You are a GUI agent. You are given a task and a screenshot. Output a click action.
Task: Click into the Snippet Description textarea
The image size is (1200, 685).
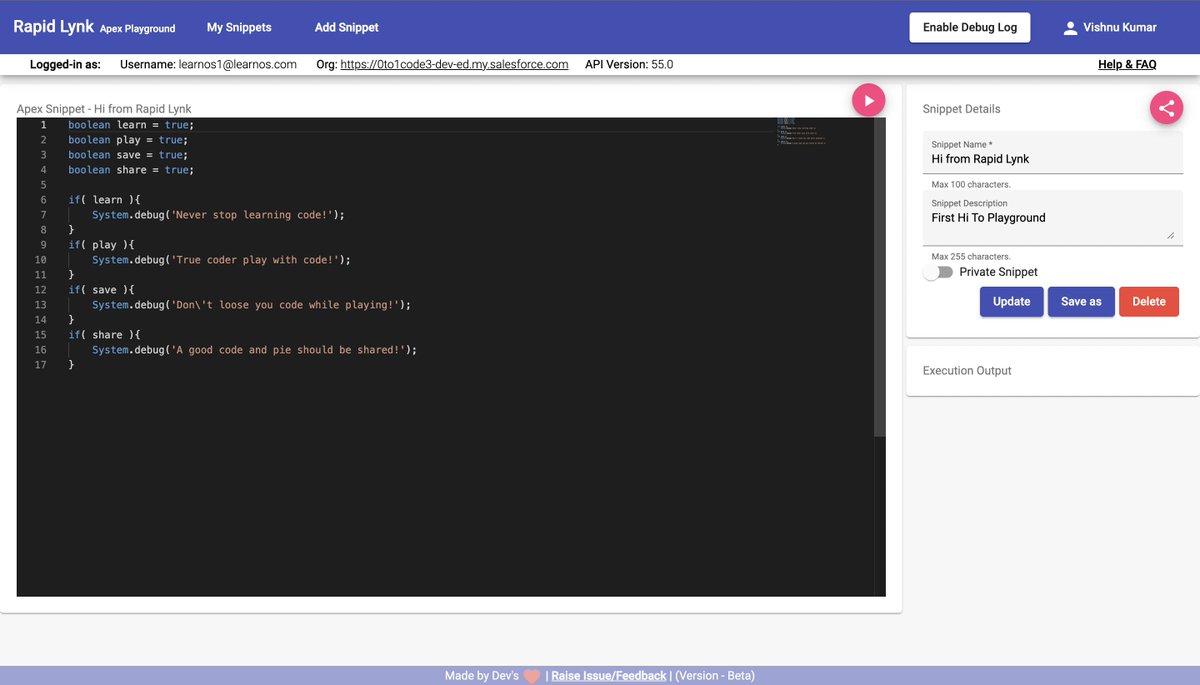point(1052,218)
